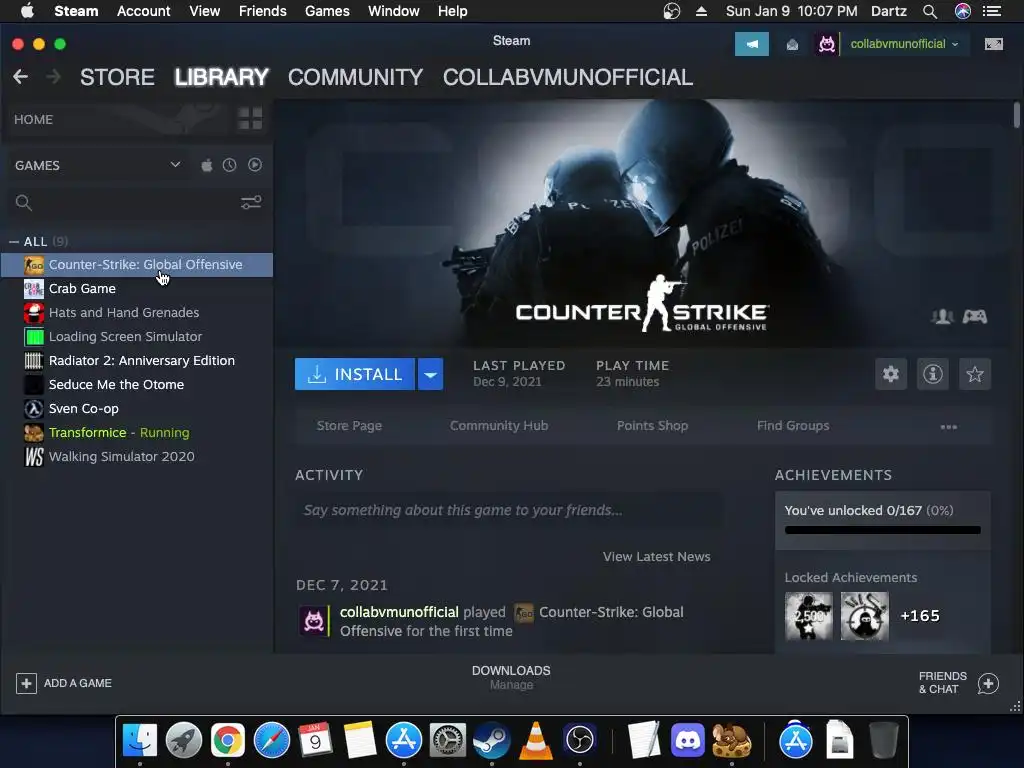Open the View menu in menu bar
The image size is (1024, 768).
pyautogui.click(x=204, y=11)
